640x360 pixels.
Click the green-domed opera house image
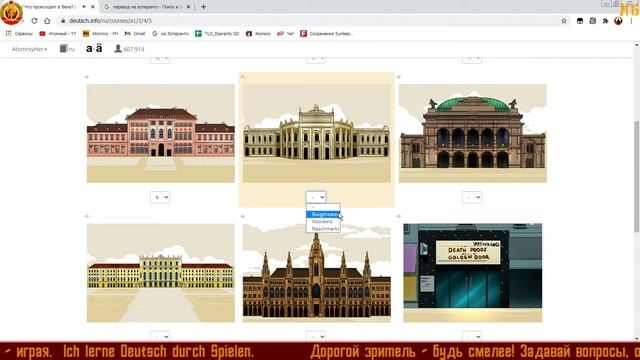click(x=473, y=133)
